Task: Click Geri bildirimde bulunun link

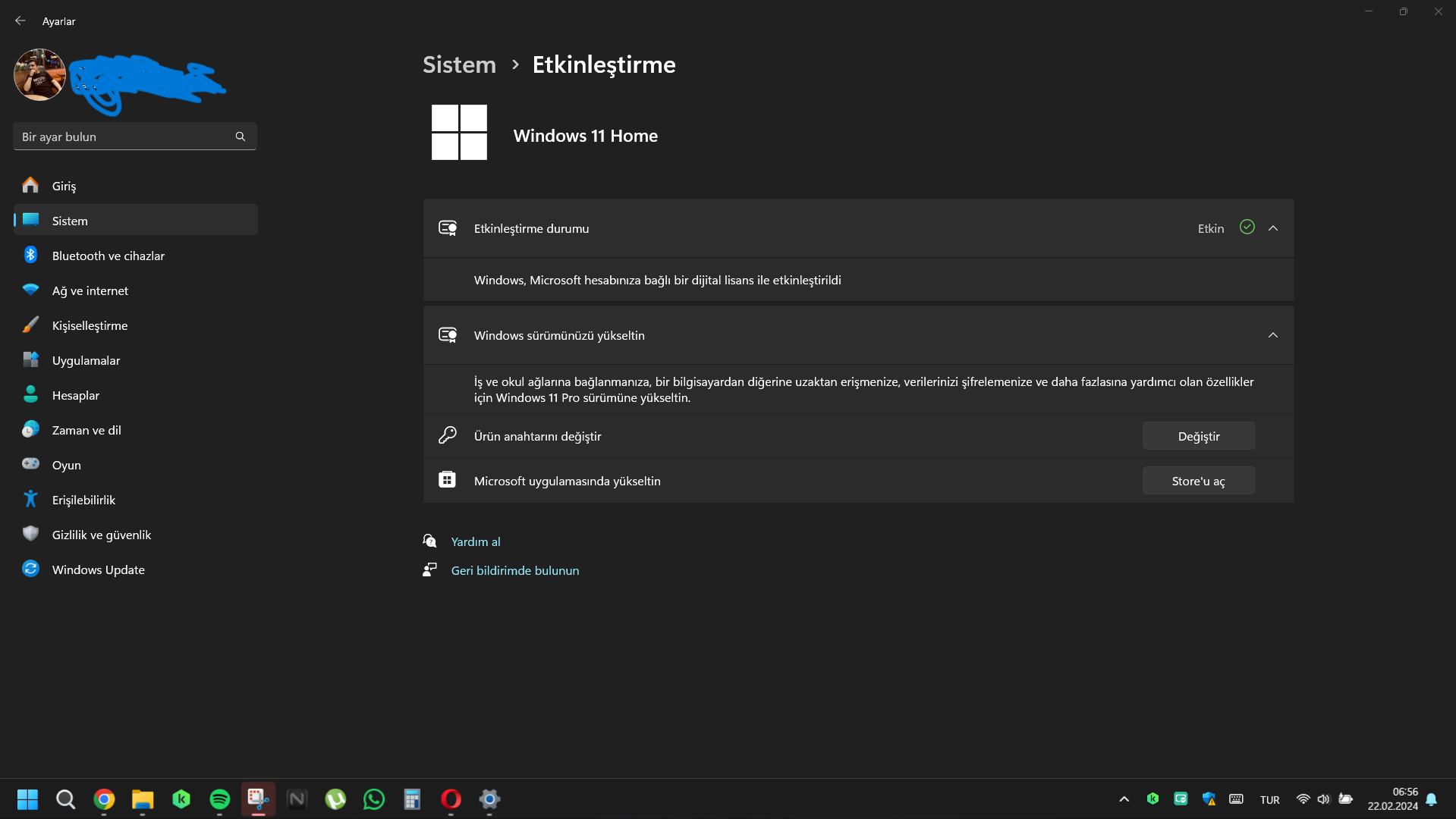Action: 515,570
